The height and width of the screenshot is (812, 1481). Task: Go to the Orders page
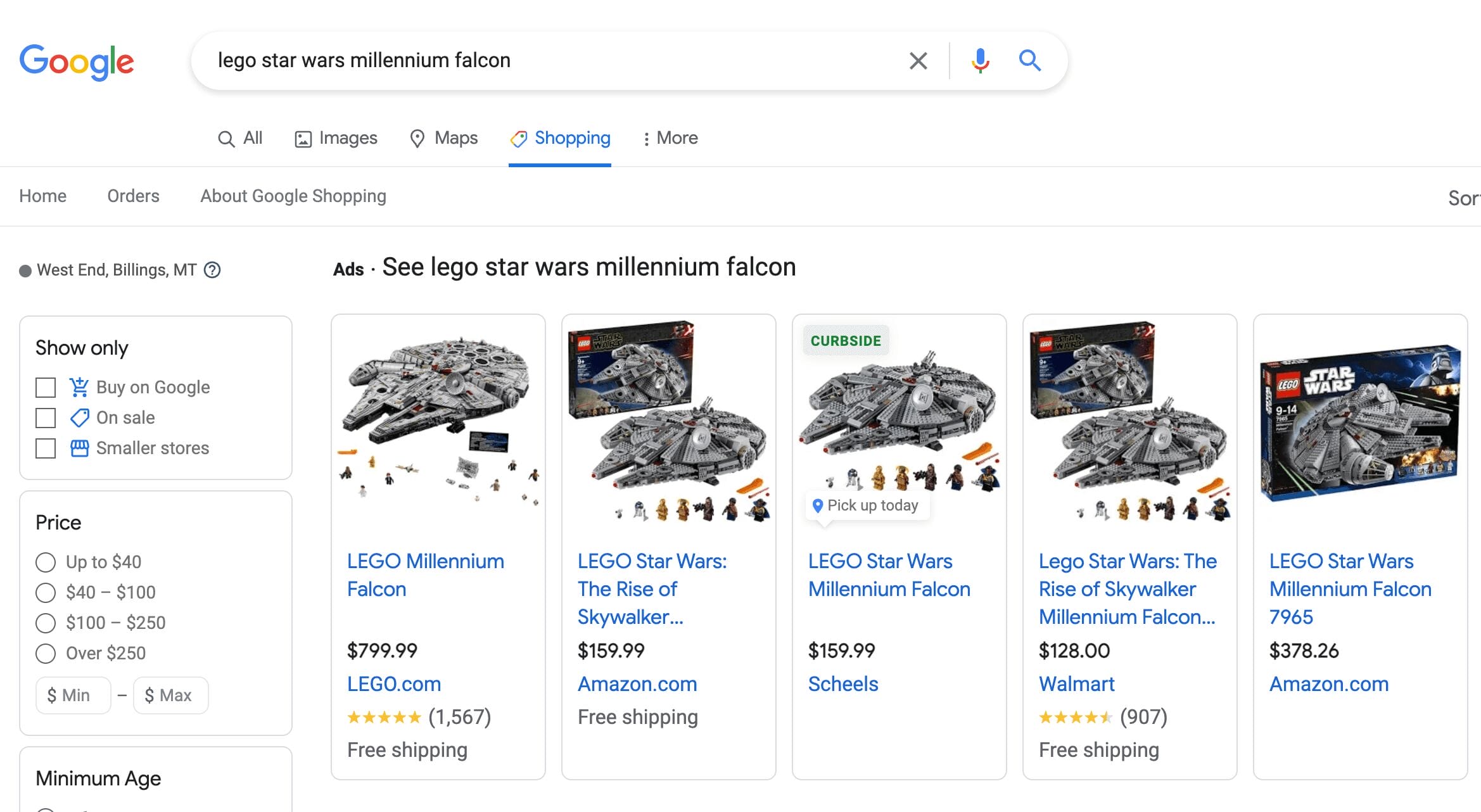point(133,196)
